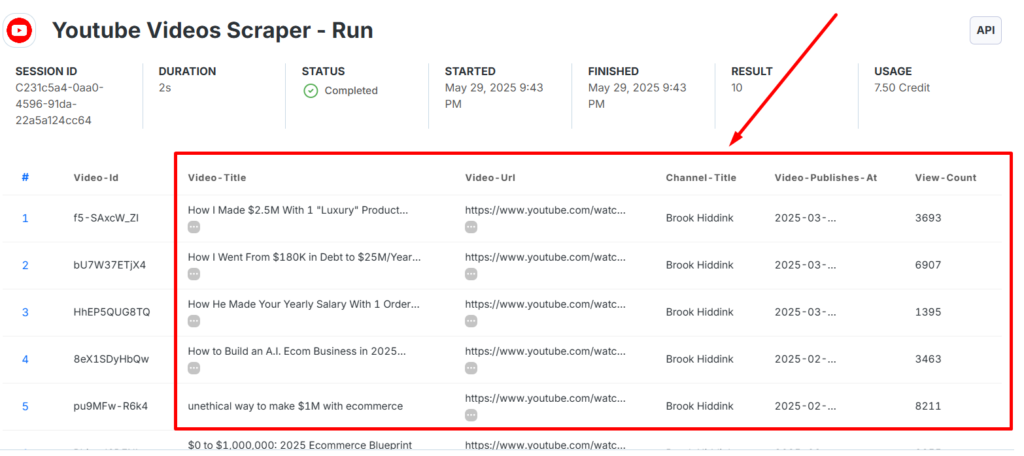Expand URL ellipsis in row 1
The image size is (1024, 456).
[x=472, y=227]
